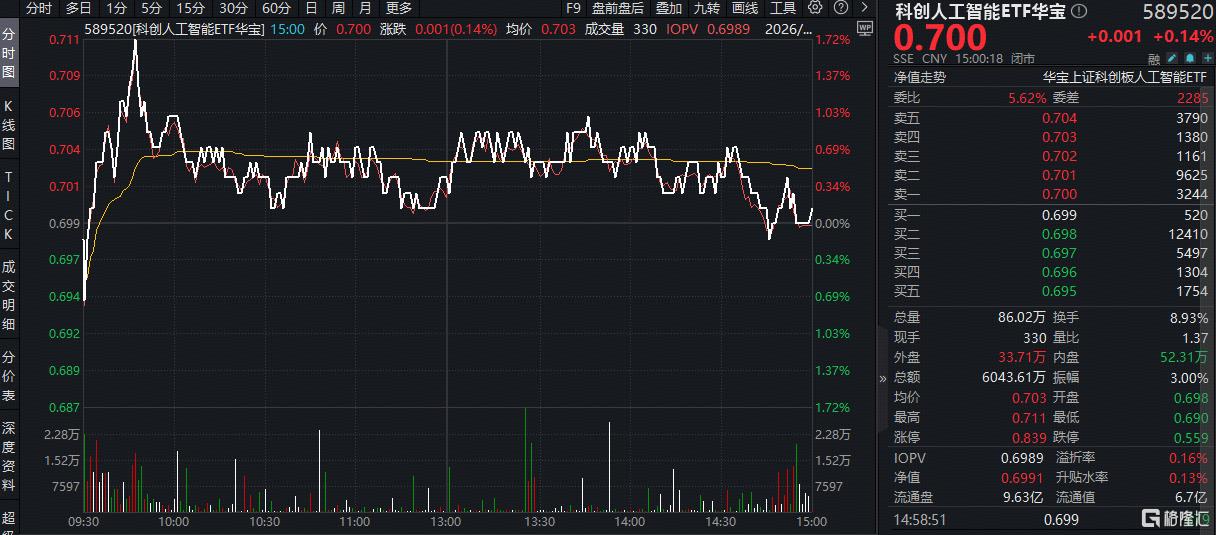Switch to 多日 multi-day tab
The height and width of the screenshot is (535, 1216).
(79, 8)
